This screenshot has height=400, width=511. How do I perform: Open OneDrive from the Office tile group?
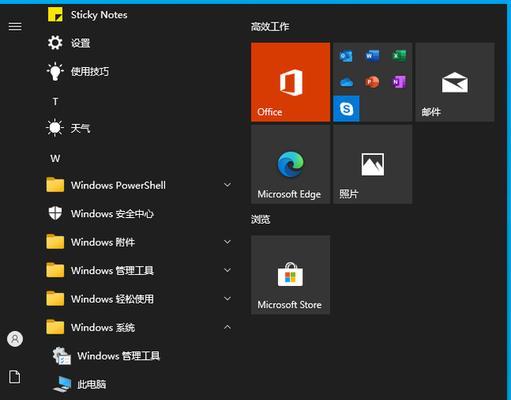tap(346, 82)
